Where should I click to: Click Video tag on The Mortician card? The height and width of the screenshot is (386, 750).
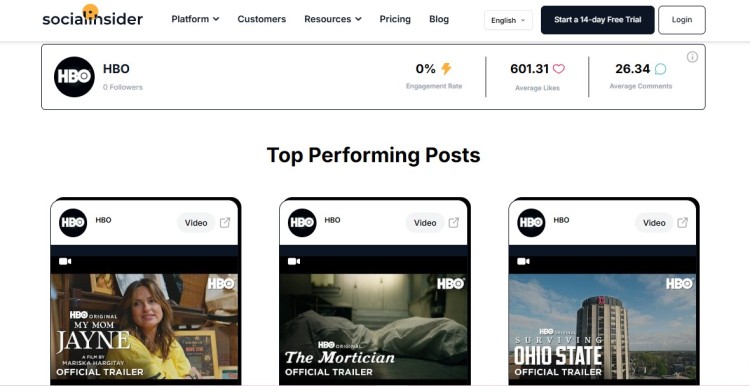point(425,223)
